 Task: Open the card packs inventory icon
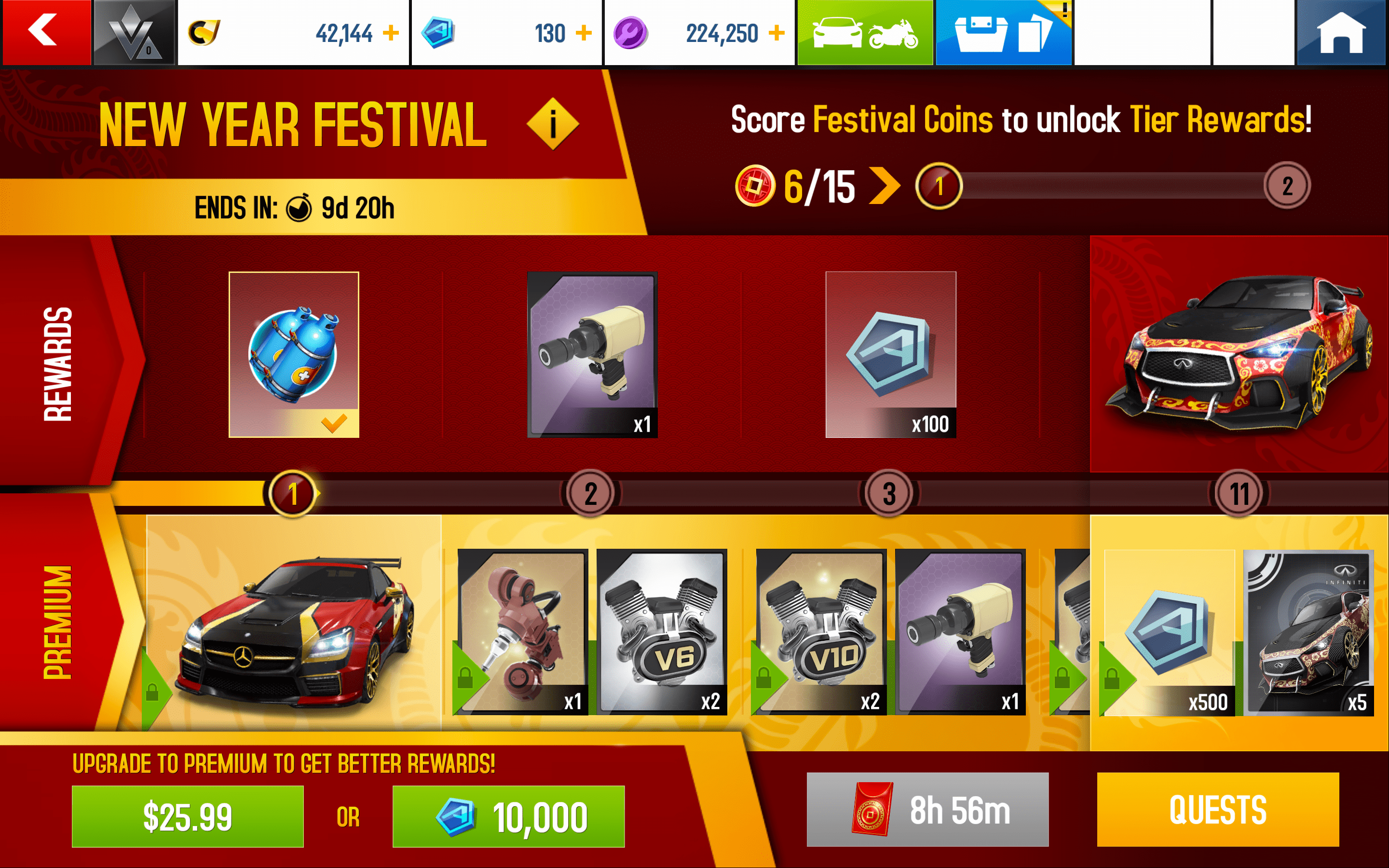click(x=1003, y=32)
